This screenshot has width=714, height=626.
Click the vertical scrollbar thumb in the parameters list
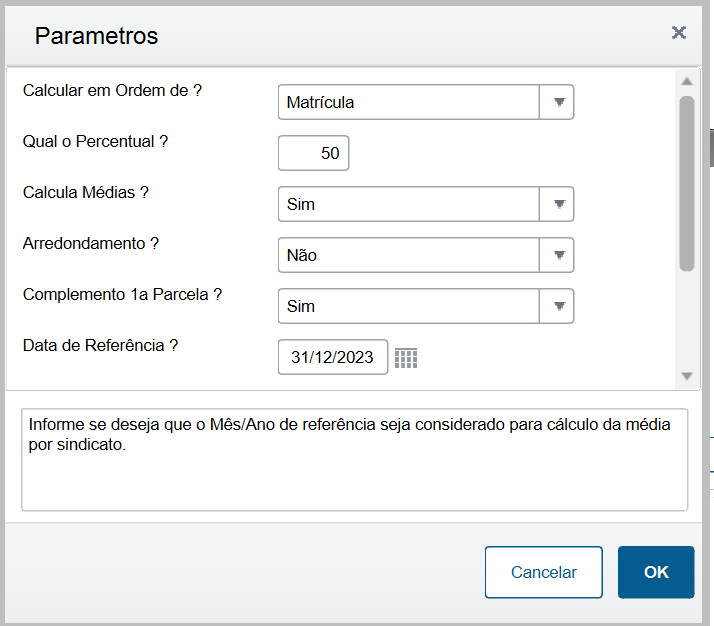(687, 183)
